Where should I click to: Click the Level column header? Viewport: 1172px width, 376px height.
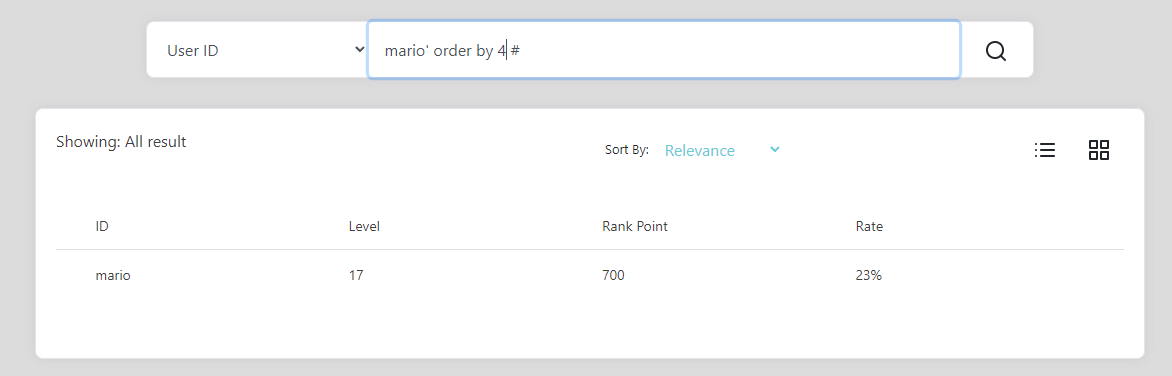coord(365,226)
